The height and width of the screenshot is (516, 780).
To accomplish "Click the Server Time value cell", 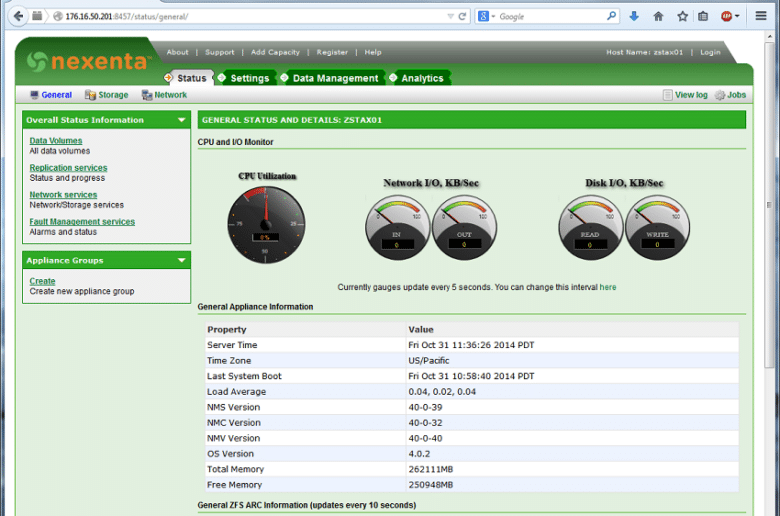I will click(572, 345).
